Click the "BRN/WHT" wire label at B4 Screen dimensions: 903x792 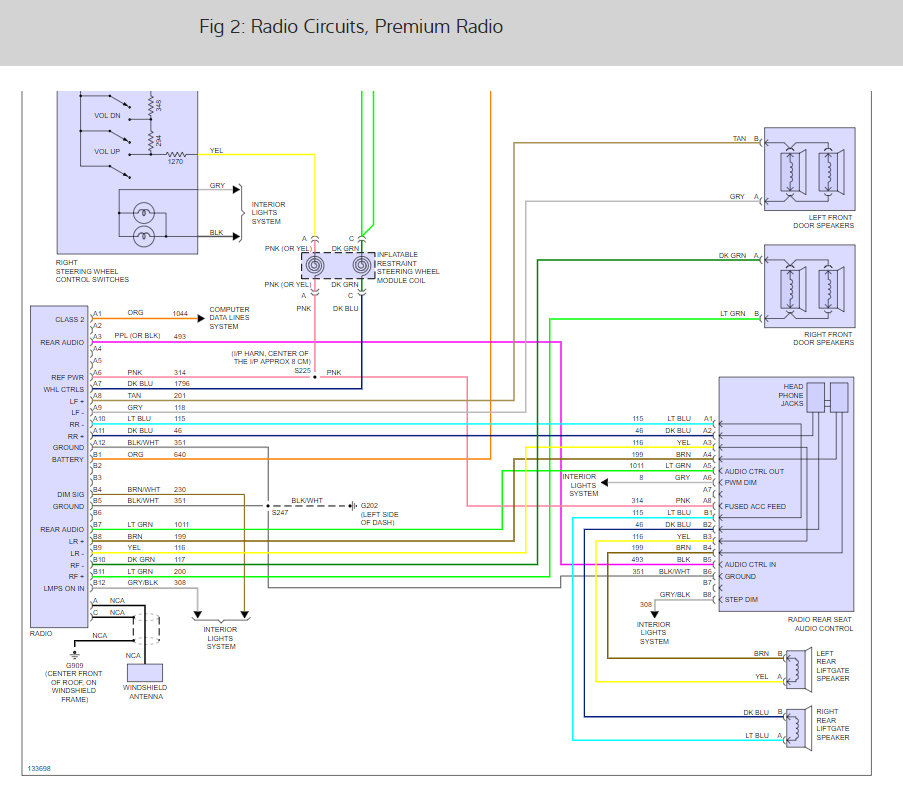coord(143,490)
